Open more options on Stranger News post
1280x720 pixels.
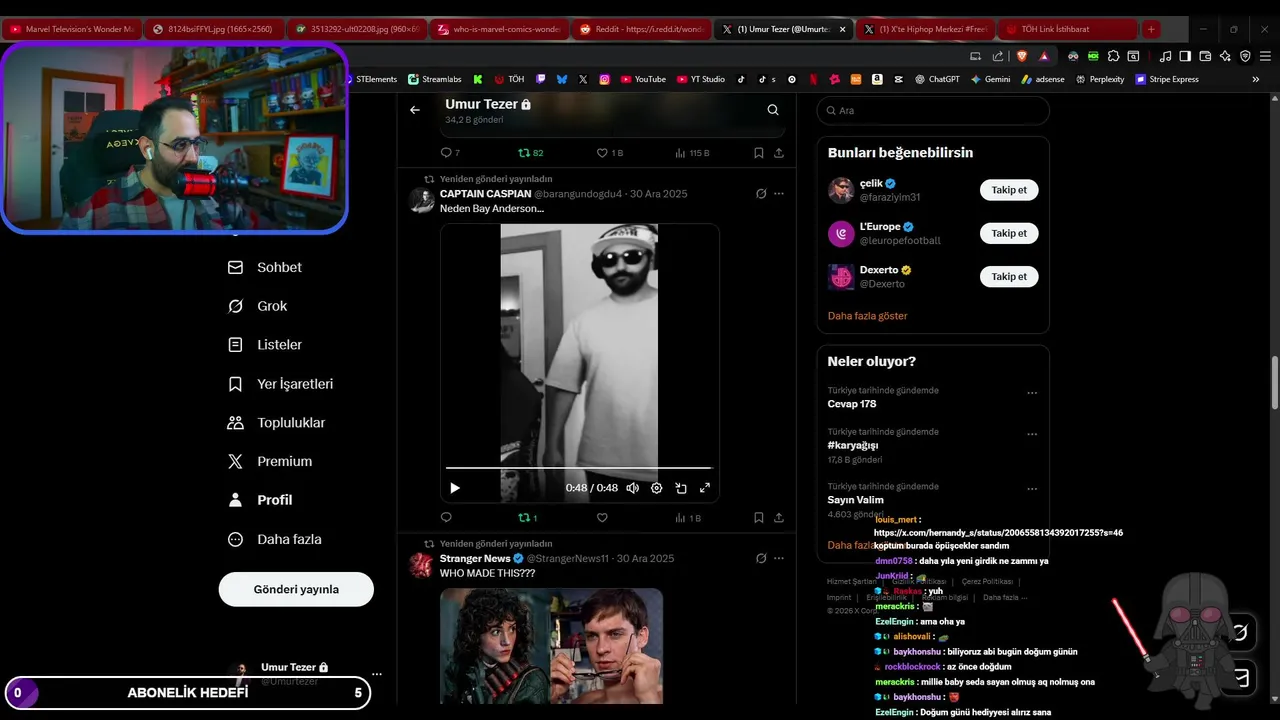[779, 558]
